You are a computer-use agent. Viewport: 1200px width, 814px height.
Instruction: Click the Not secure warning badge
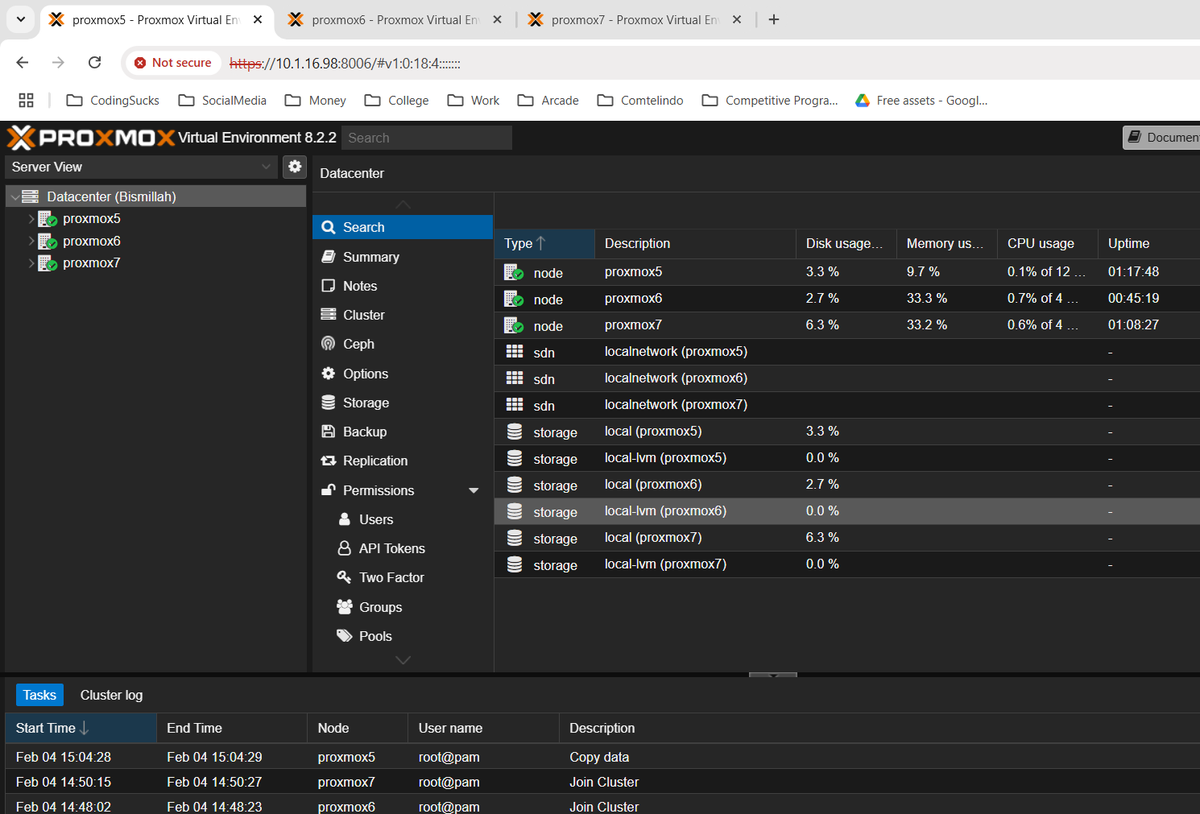pyautogui.click(x=172, y=62)
